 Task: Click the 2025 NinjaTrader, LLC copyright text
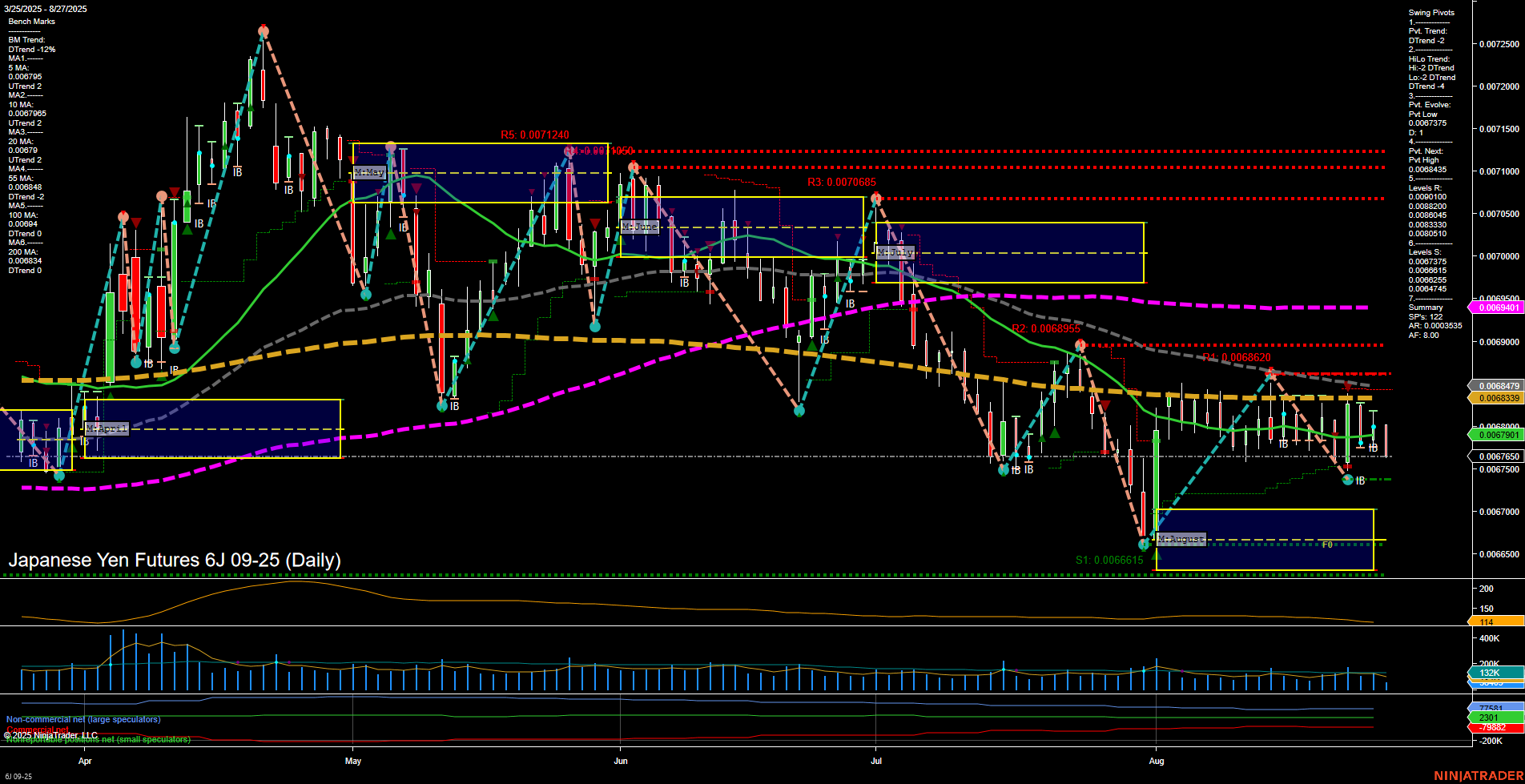click(51, 735)
